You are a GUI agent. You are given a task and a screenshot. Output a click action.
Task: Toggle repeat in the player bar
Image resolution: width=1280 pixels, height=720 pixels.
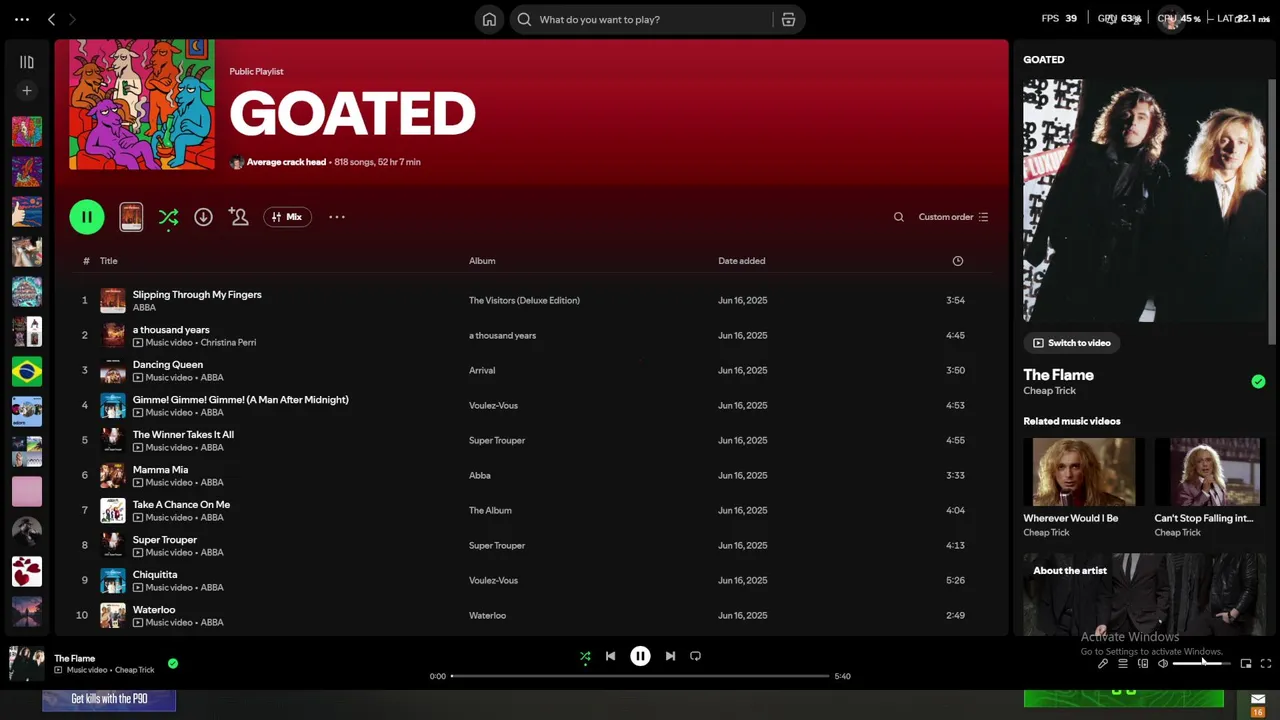[695, 656]
